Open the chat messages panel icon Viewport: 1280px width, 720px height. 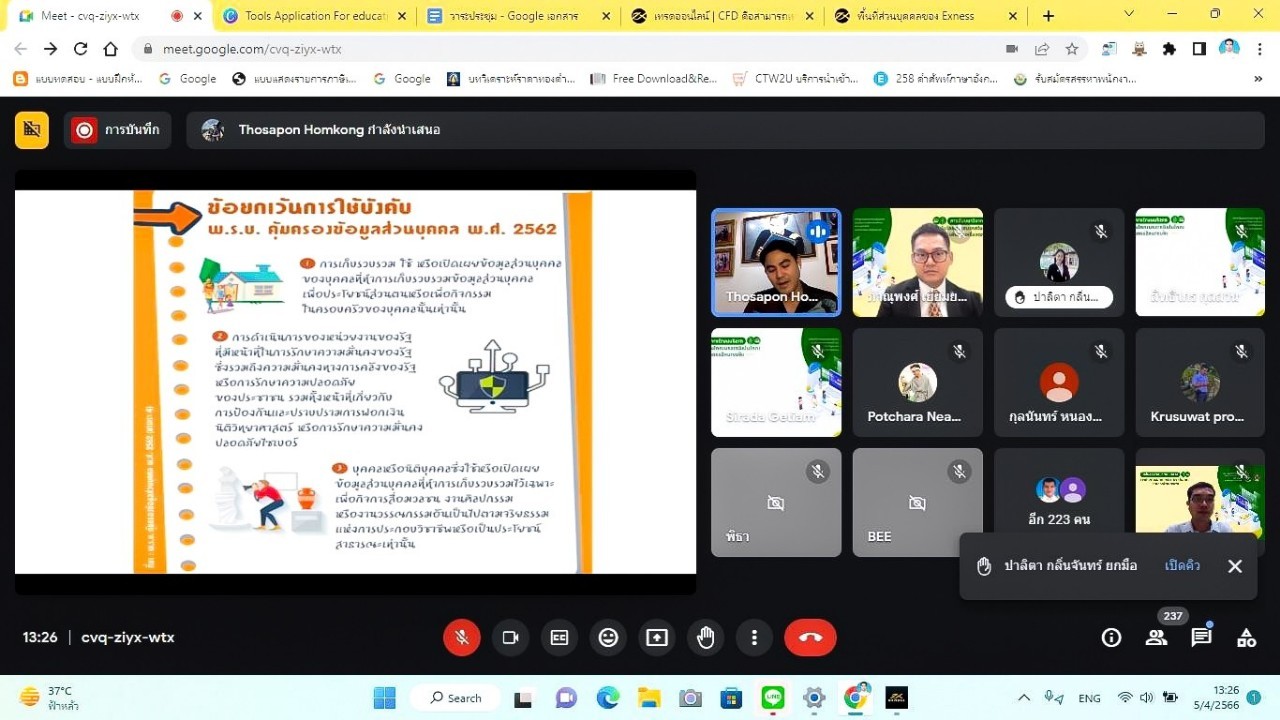point(1201,637)
